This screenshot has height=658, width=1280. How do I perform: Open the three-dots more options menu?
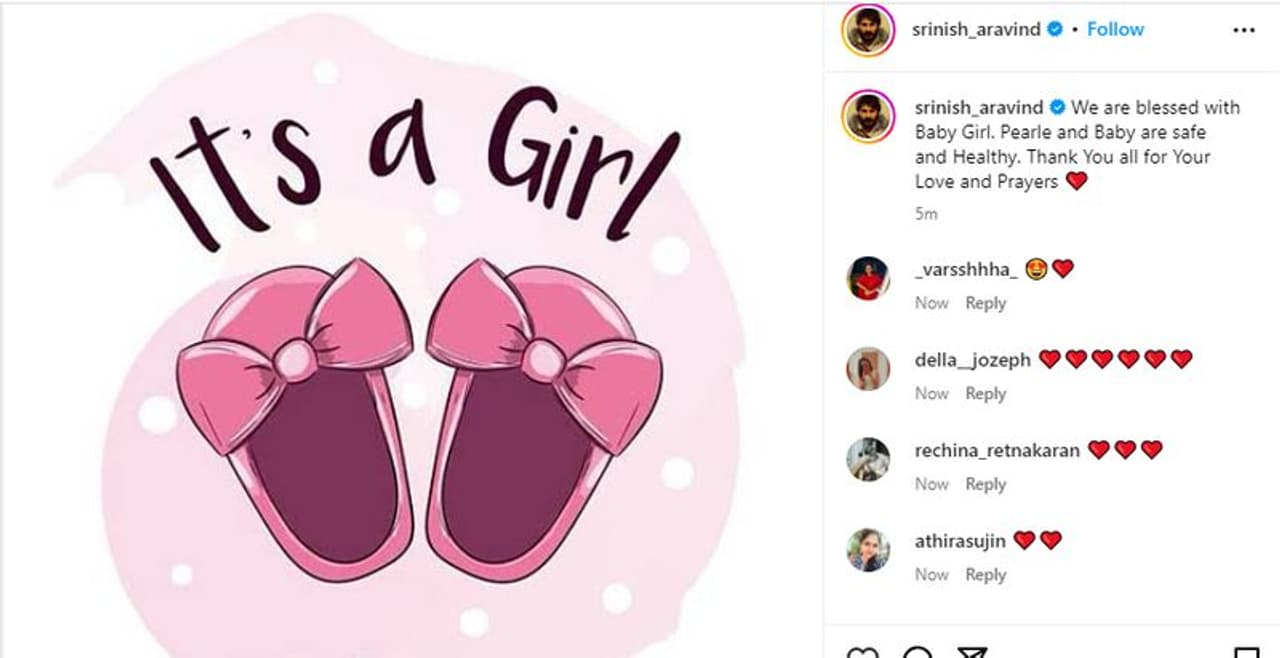tap(1243, 30)
